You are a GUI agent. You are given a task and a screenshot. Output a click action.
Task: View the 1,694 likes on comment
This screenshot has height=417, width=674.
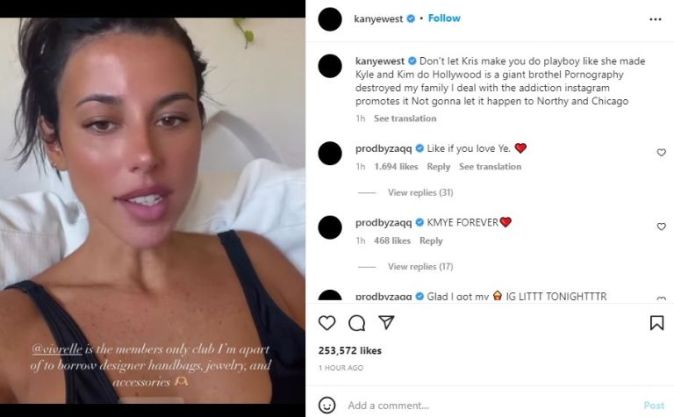click(x=396, y=167)
